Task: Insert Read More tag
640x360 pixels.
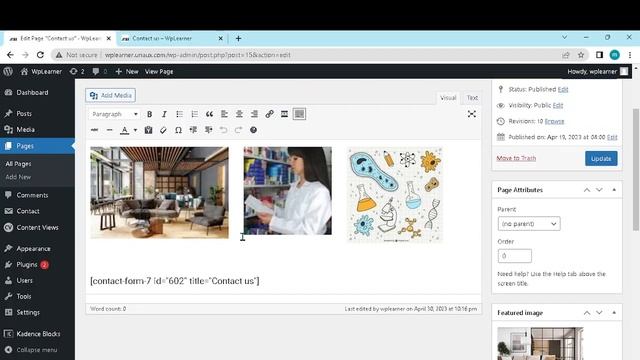Action: pos(284,114)
